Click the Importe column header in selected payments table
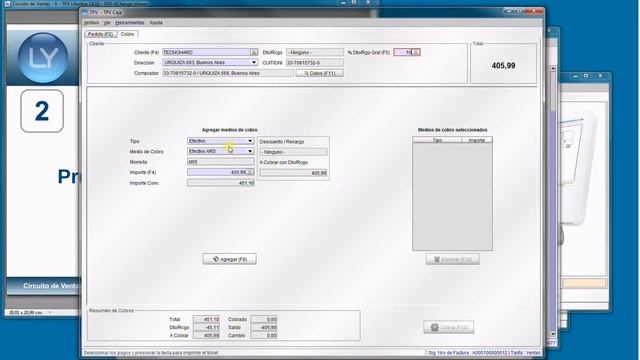Viewport: 640px width, 360px height. pyautogui.click(x=477, y=140)
